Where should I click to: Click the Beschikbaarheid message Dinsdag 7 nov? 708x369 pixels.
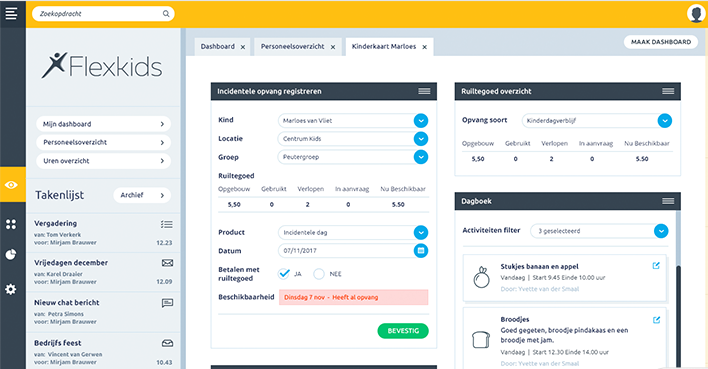[x=353, y=297]
